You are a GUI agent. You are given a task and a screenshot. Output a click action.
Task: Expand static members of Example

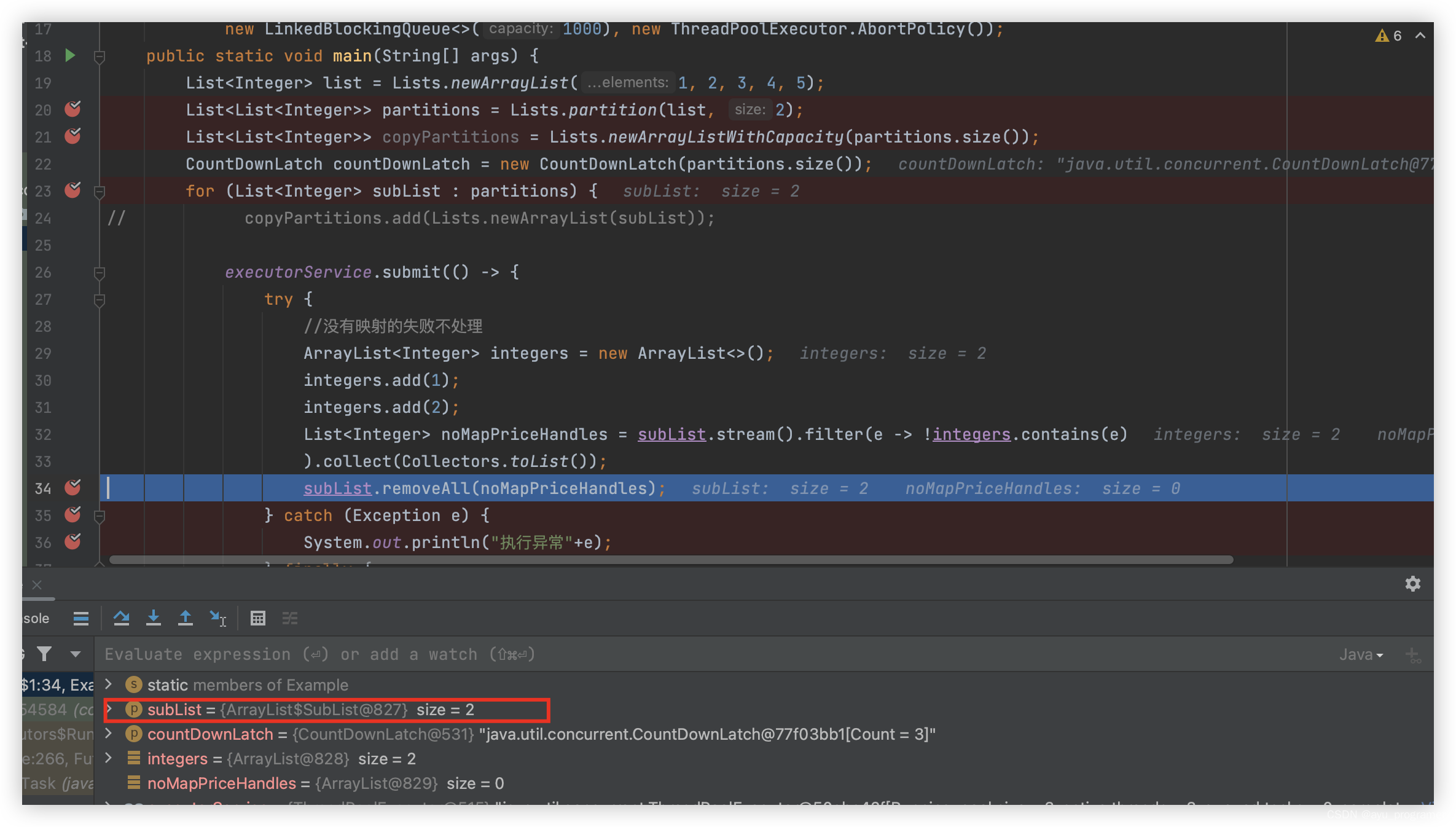click(x=109, y=684)
